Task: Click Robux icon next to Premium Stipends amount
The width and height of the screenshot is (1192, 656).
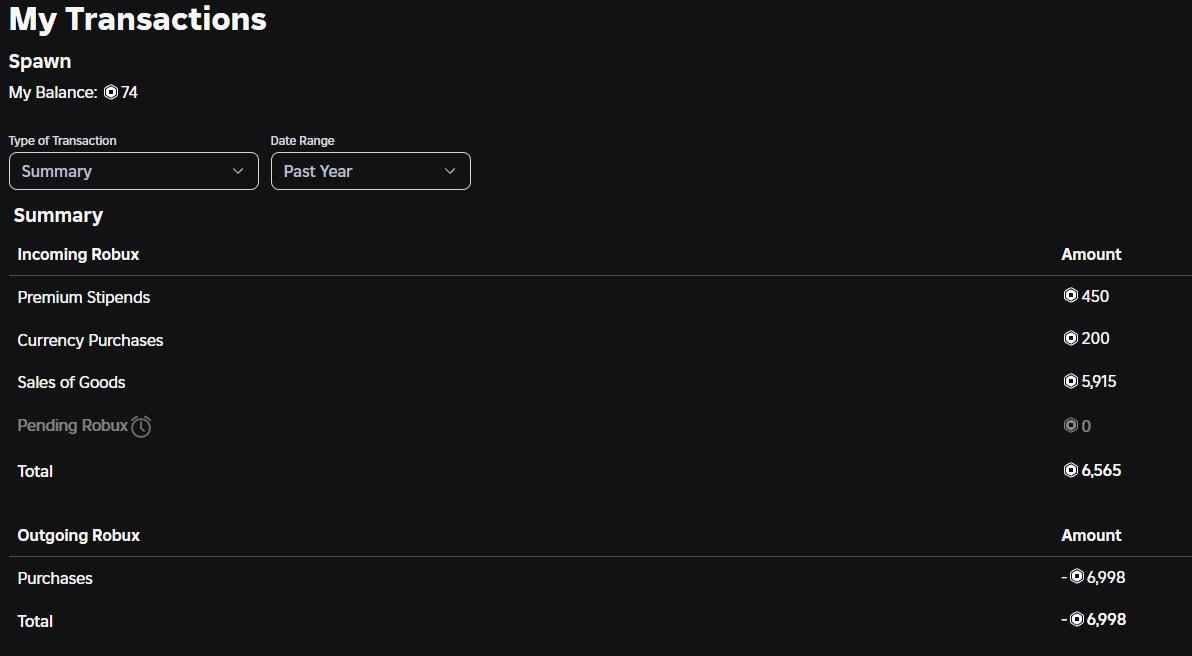Action: coord(1070,296)
